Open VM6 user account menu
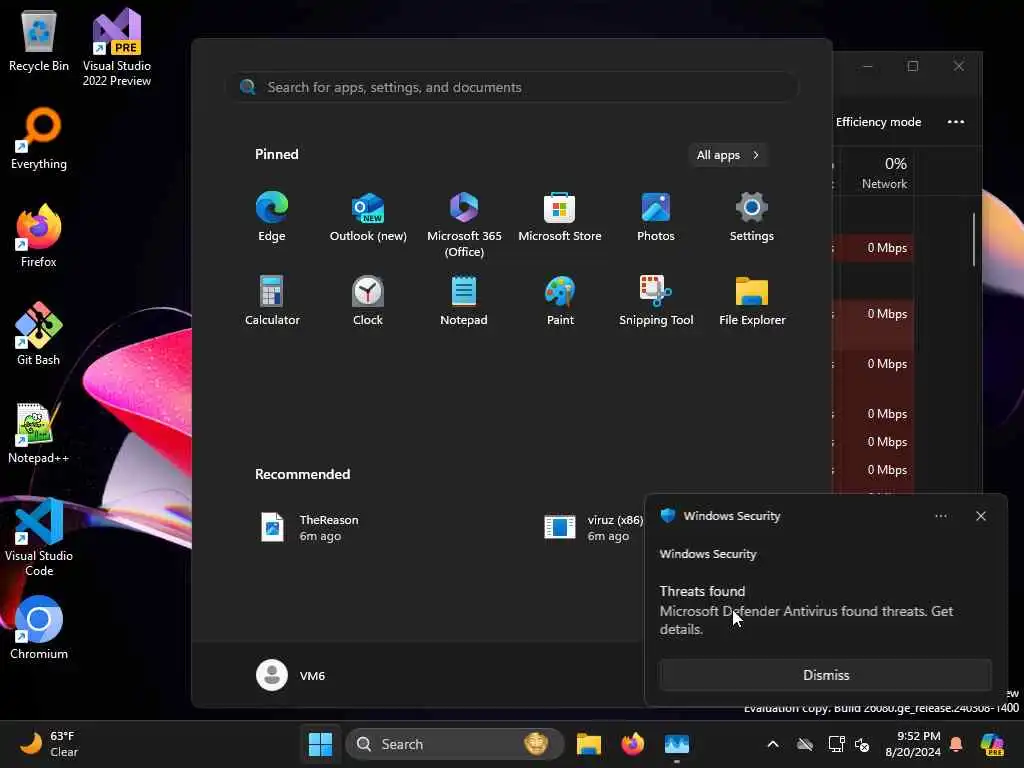 click(291, 675)
